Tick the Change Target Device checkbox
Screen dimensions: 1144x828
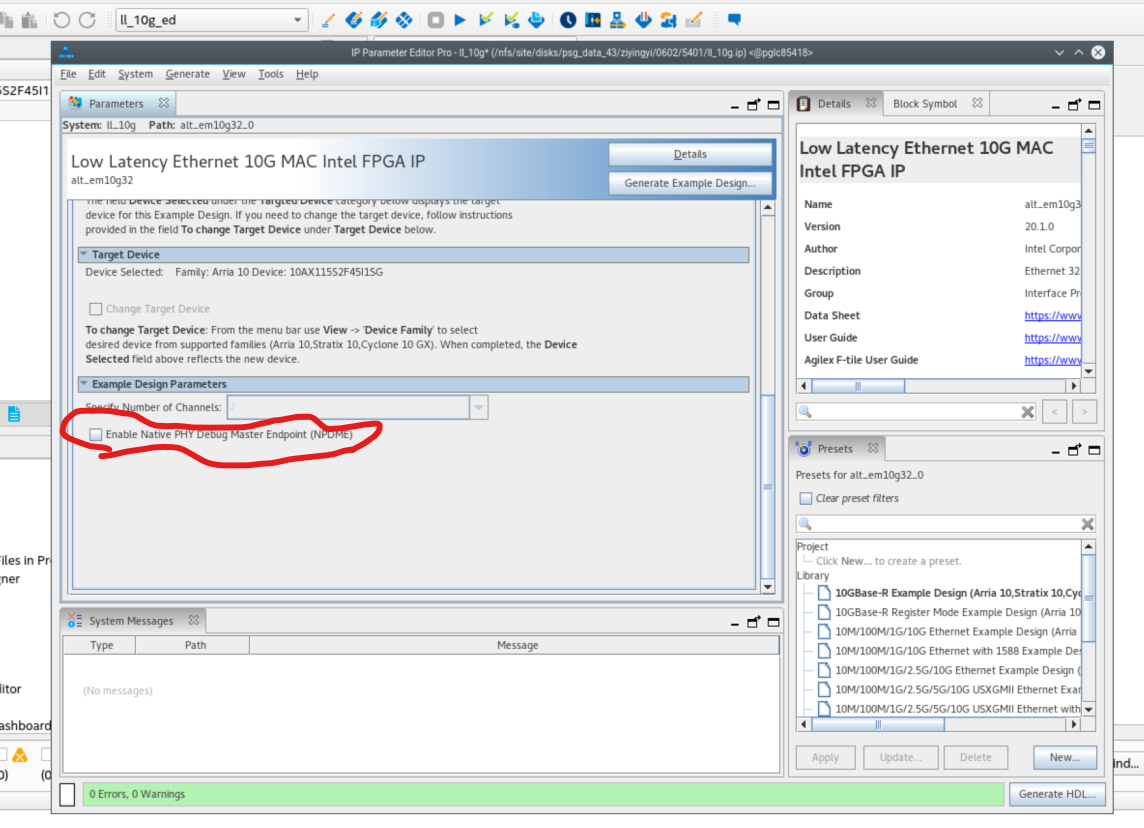click(x=96, y=309)
